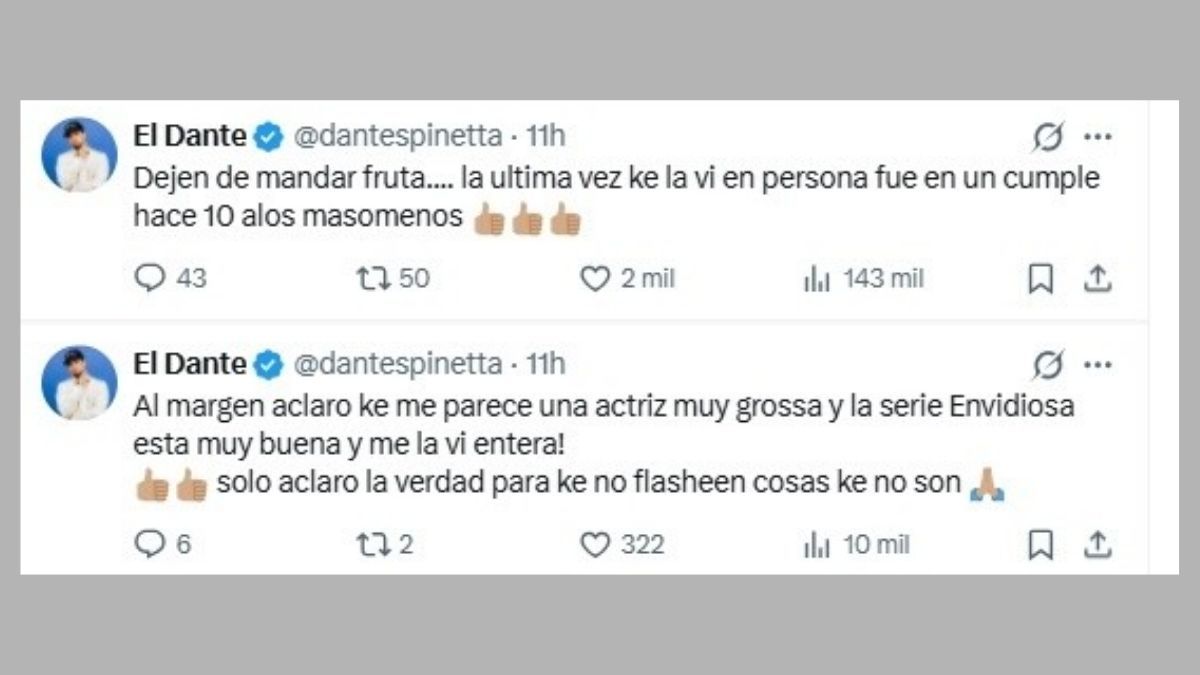Open Grok analysis on the second tweet
The width and height of the screenshot is (1200, 675).
tap(1047, 363)
